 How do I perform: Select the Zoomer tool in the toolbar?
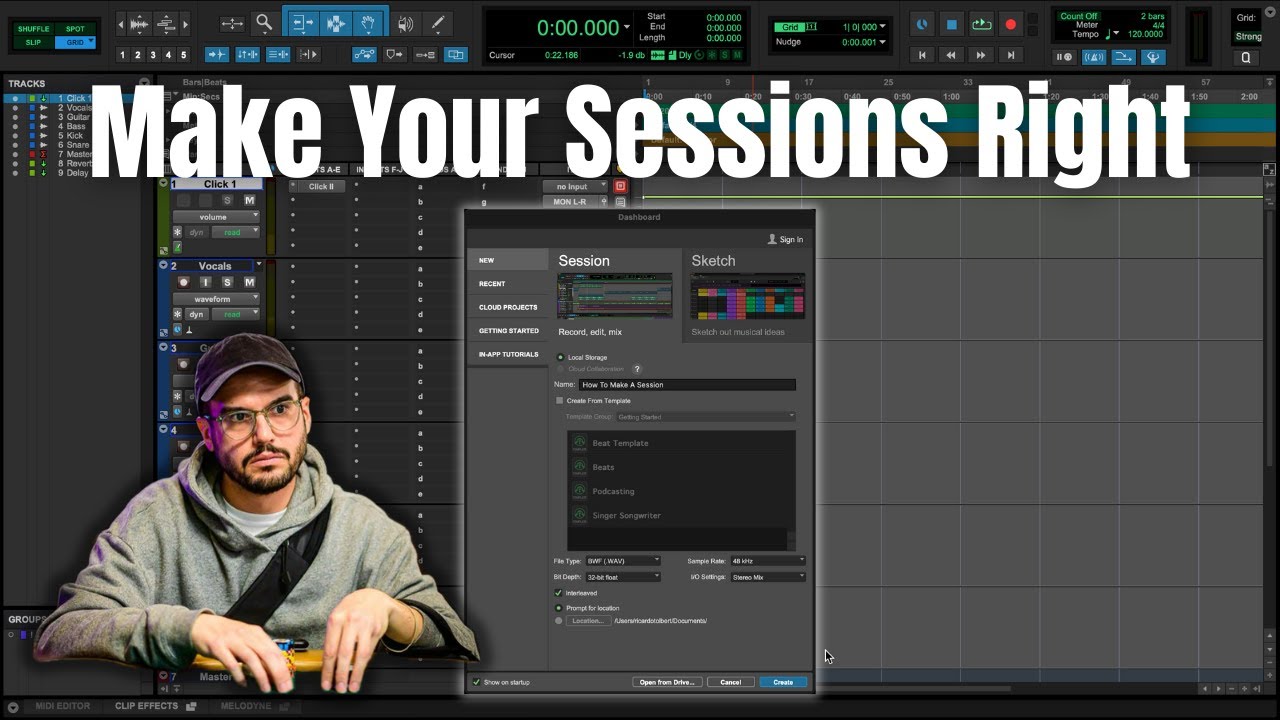[x=263, y=23]
